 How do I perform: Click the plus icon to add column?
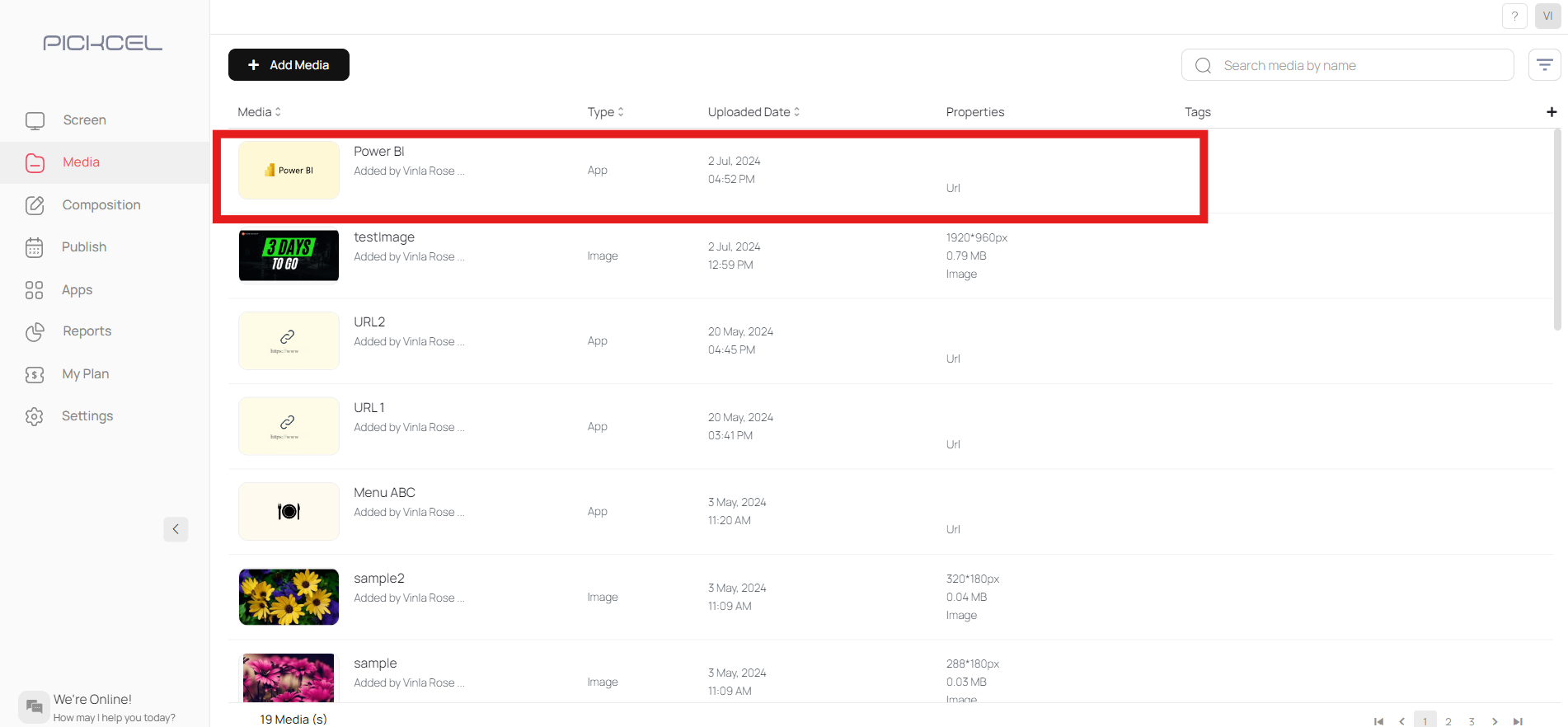(x=1552, y=112)
